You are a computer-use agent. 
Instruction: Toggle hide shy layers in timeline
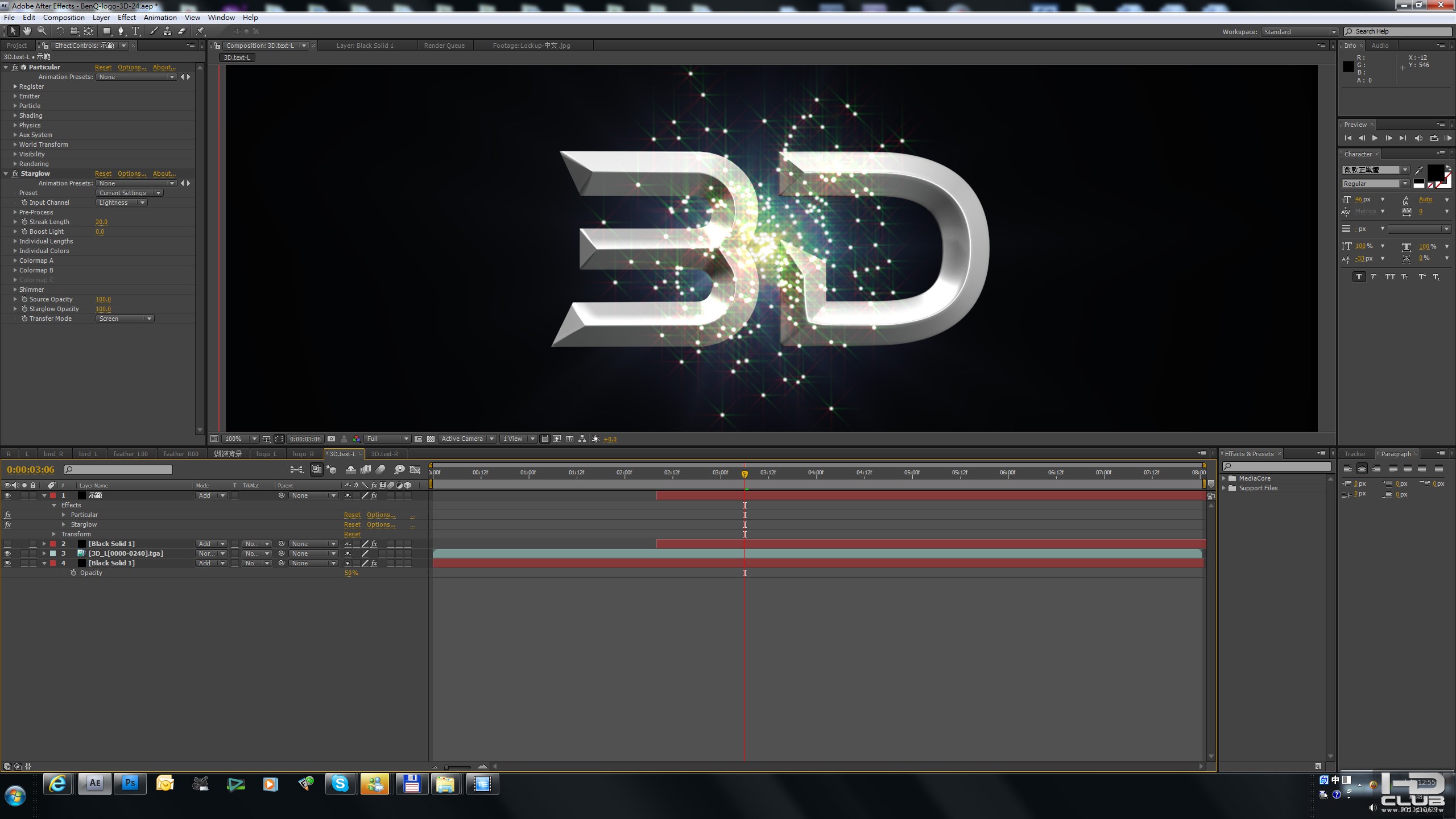(x=351, y=469)
